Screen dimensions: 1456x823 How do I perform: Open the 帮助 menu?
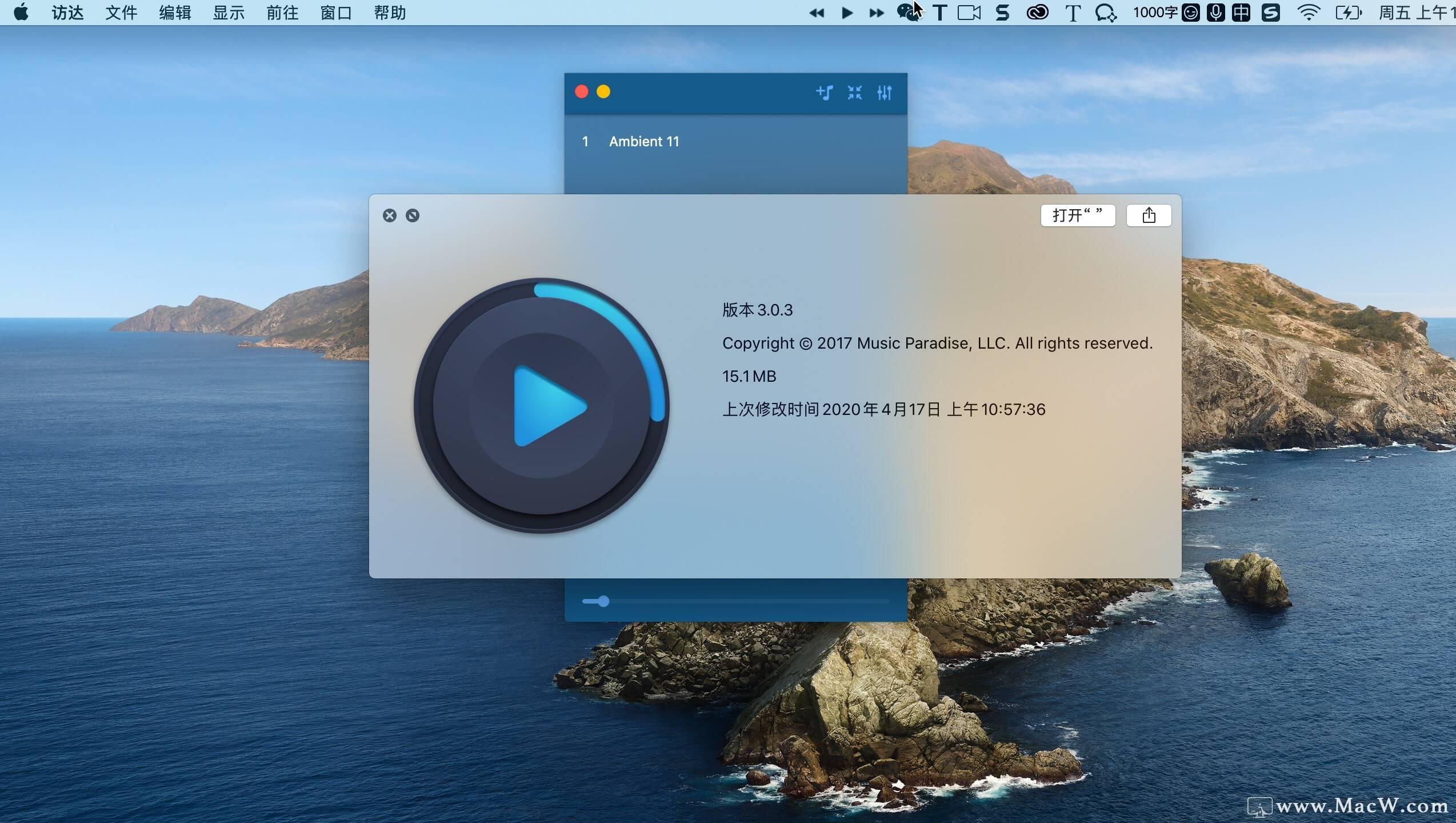click(390, 13)
